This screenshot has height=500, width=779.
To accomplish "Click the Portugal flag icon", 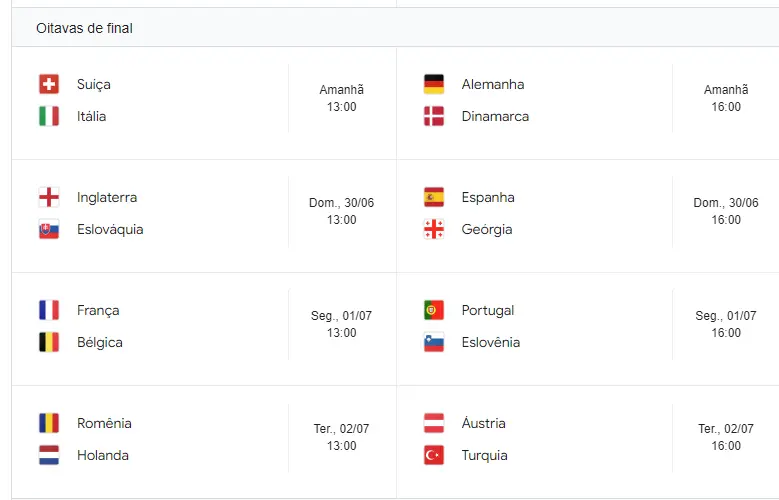I will (x=434, y=310).
